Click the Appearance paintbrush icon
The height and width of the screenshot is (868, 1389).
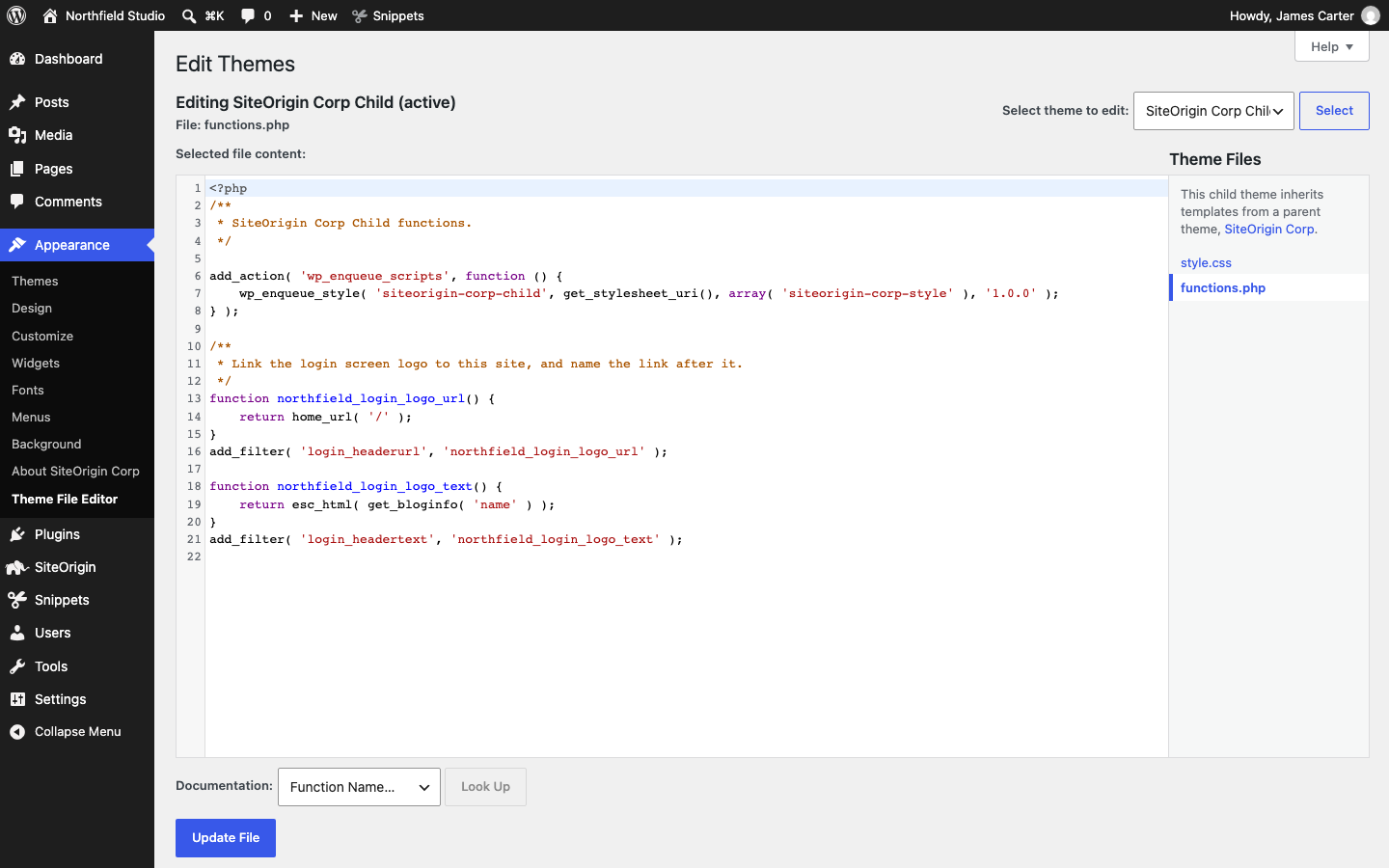[x=17, y=245]
